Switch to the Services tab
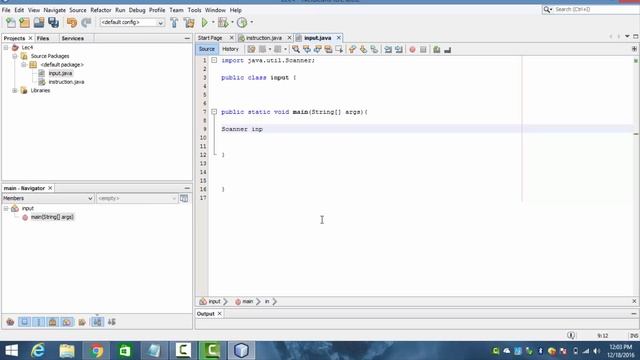640x360 pixels. tap(73, 38)
